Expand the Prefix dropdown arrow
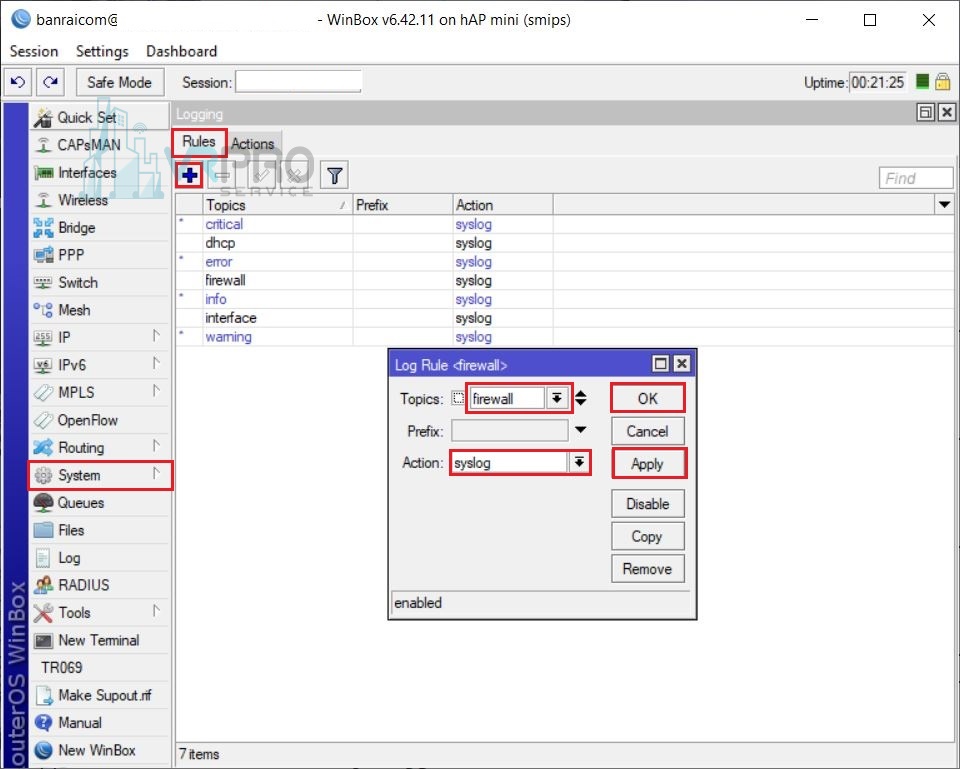The width and height of the screenshot is (960, 769). [x=578, y=430]
